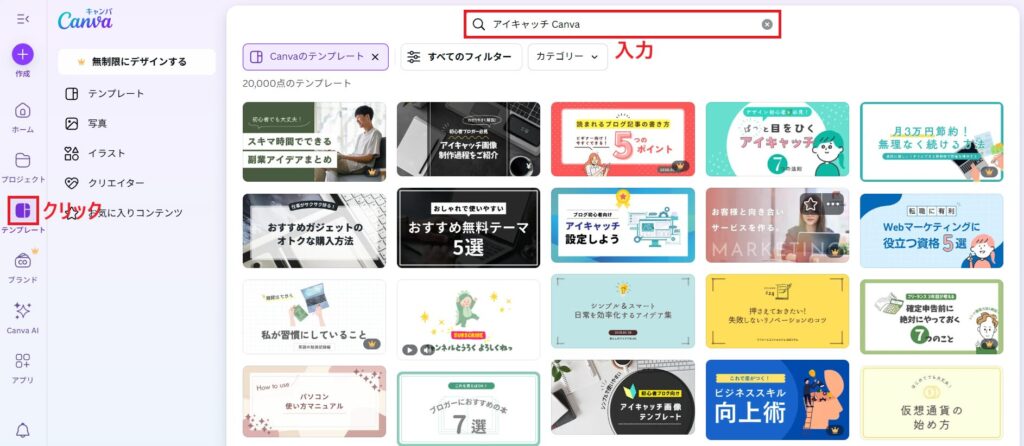Image resolution: width=1024 pixels, height=446 pixels.
Task: Open more options on MARKETING thumbnail
Action: click(834, 204)
